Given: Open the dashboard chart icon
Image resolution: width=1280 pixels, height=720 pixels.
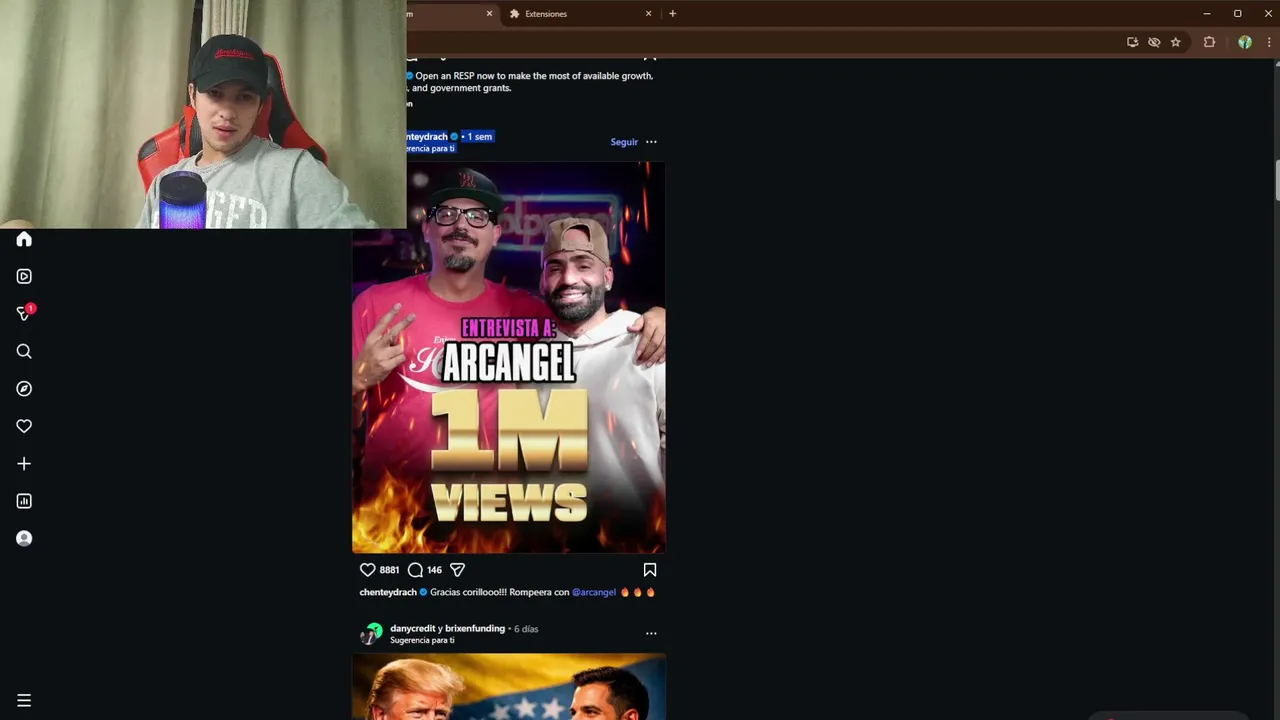Looking at the screenshot, I should [24, 501].
